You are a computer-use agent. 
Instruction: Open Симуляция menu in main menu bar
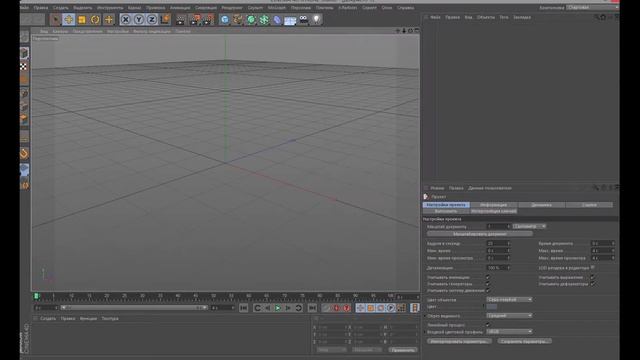pyautogui.click(x=205, y=8)
